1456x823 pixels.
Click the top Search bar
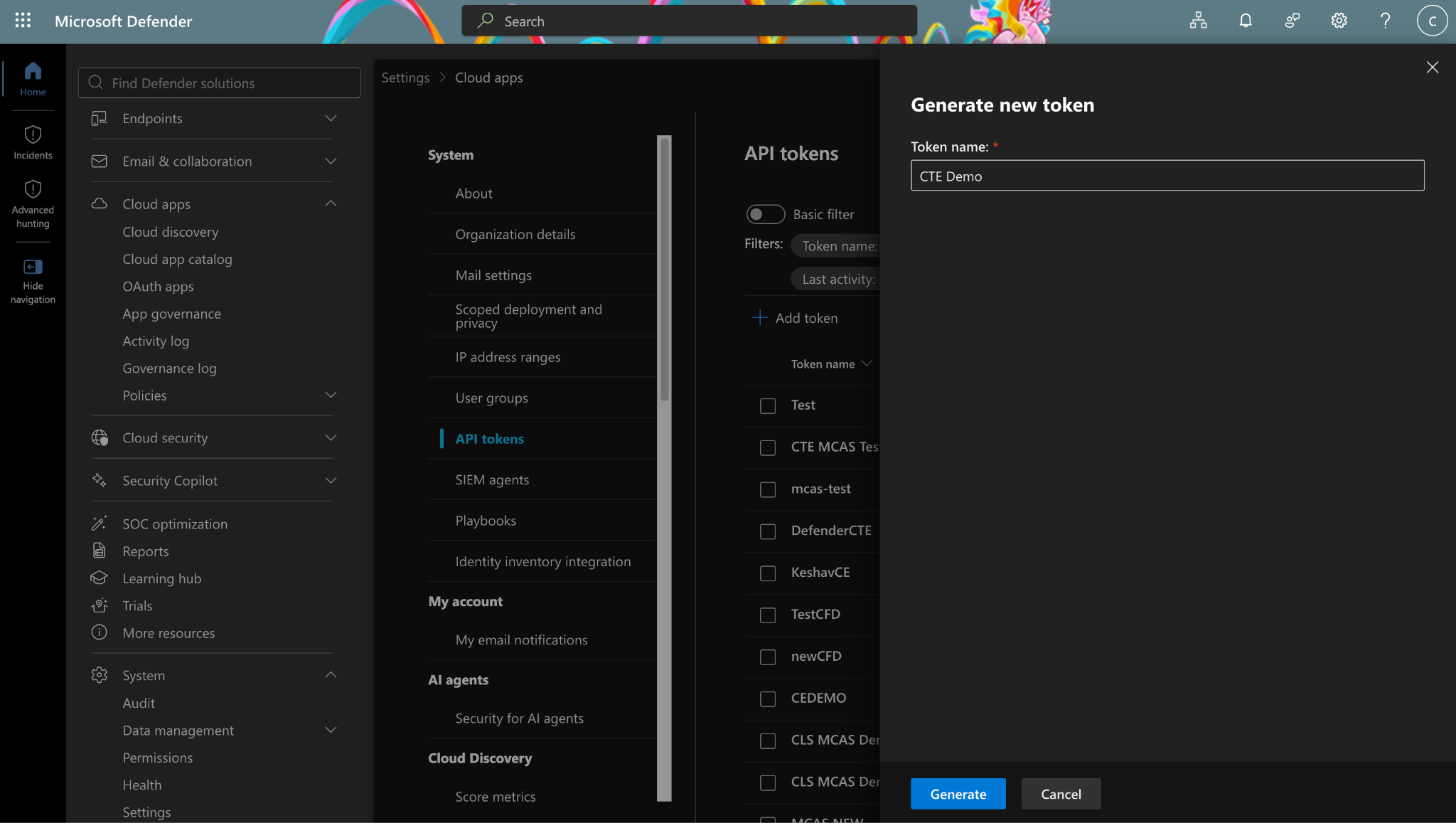689,21
